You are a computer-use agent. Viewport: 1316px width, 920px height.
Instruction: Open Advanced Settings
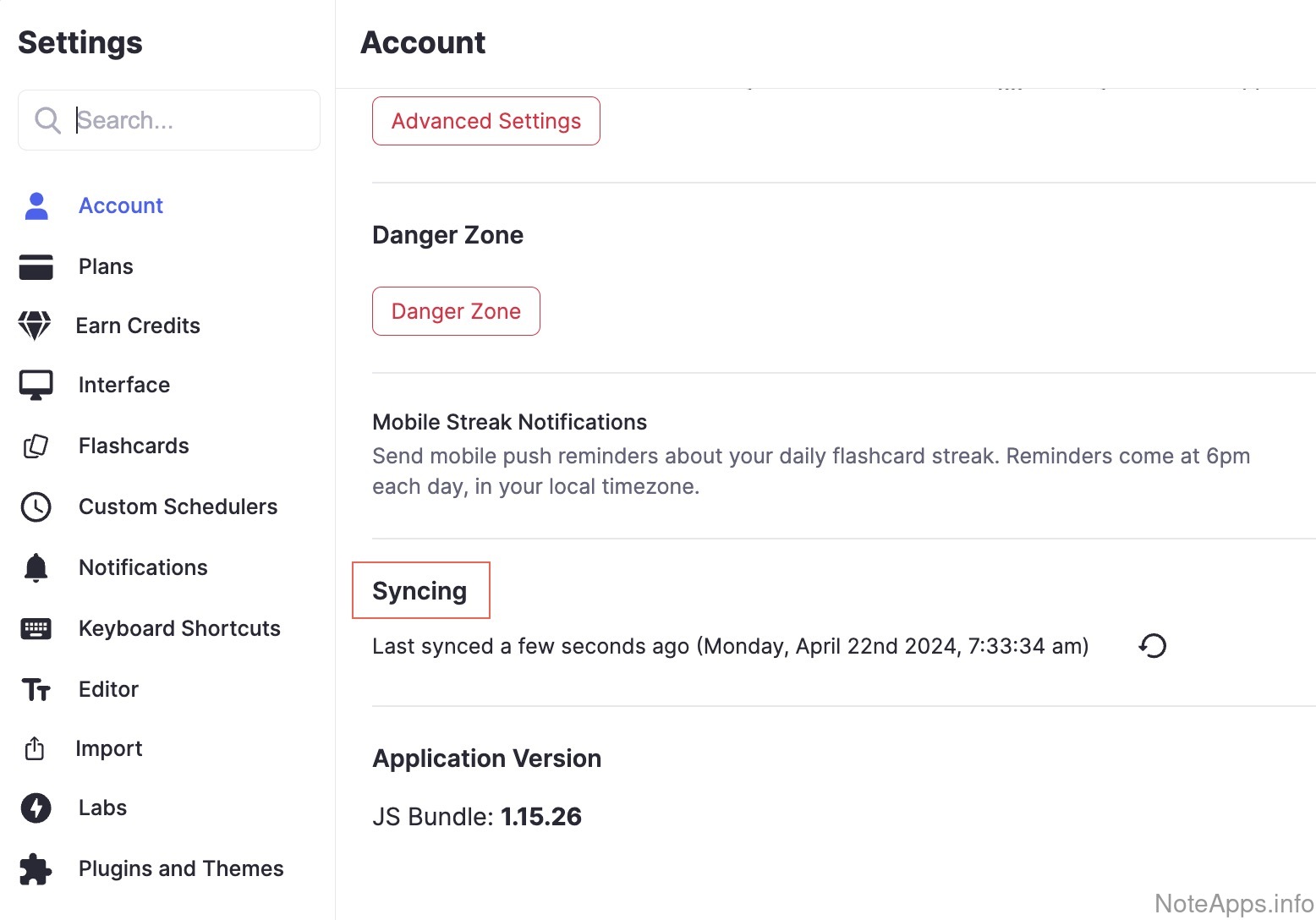click(486, 121)
